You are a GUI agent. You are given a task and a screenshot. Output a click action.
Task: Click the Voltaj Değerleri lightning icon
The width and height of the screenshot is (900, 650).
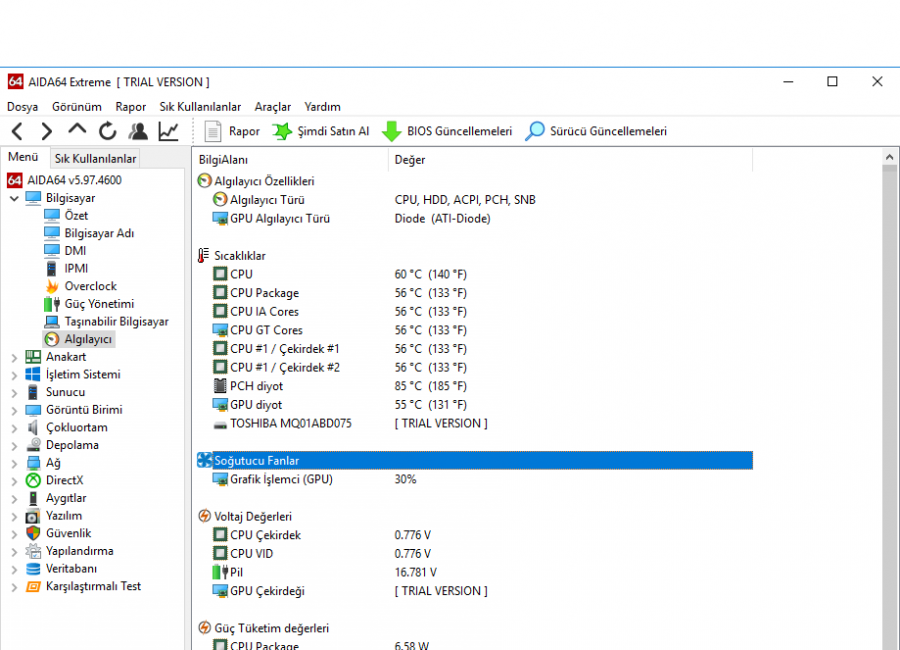[204, 516]
